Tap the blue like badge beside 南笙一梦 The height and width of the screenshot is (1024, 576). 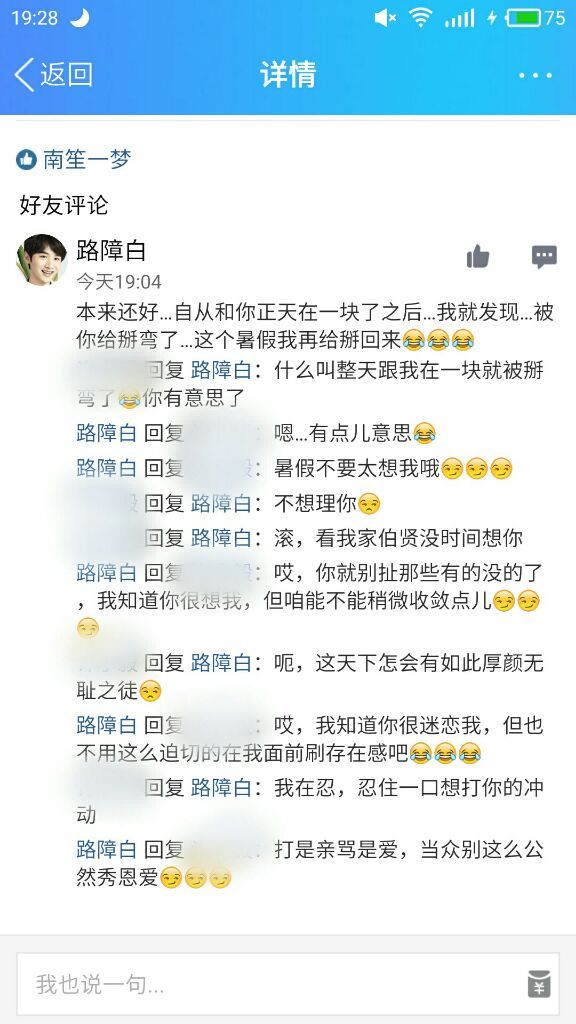(26, 159)
